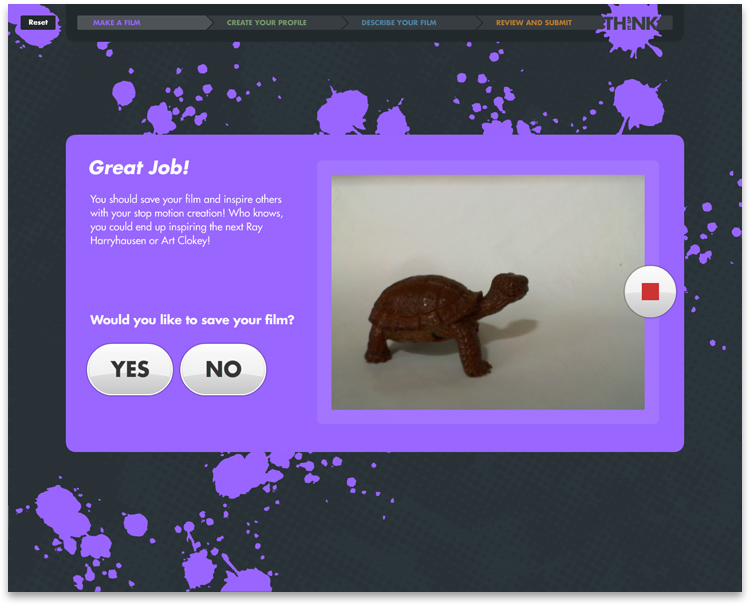The image size is (750, 605).
Task: Click the Reset button
Action: pyautogui.click(x=38, y=22)
